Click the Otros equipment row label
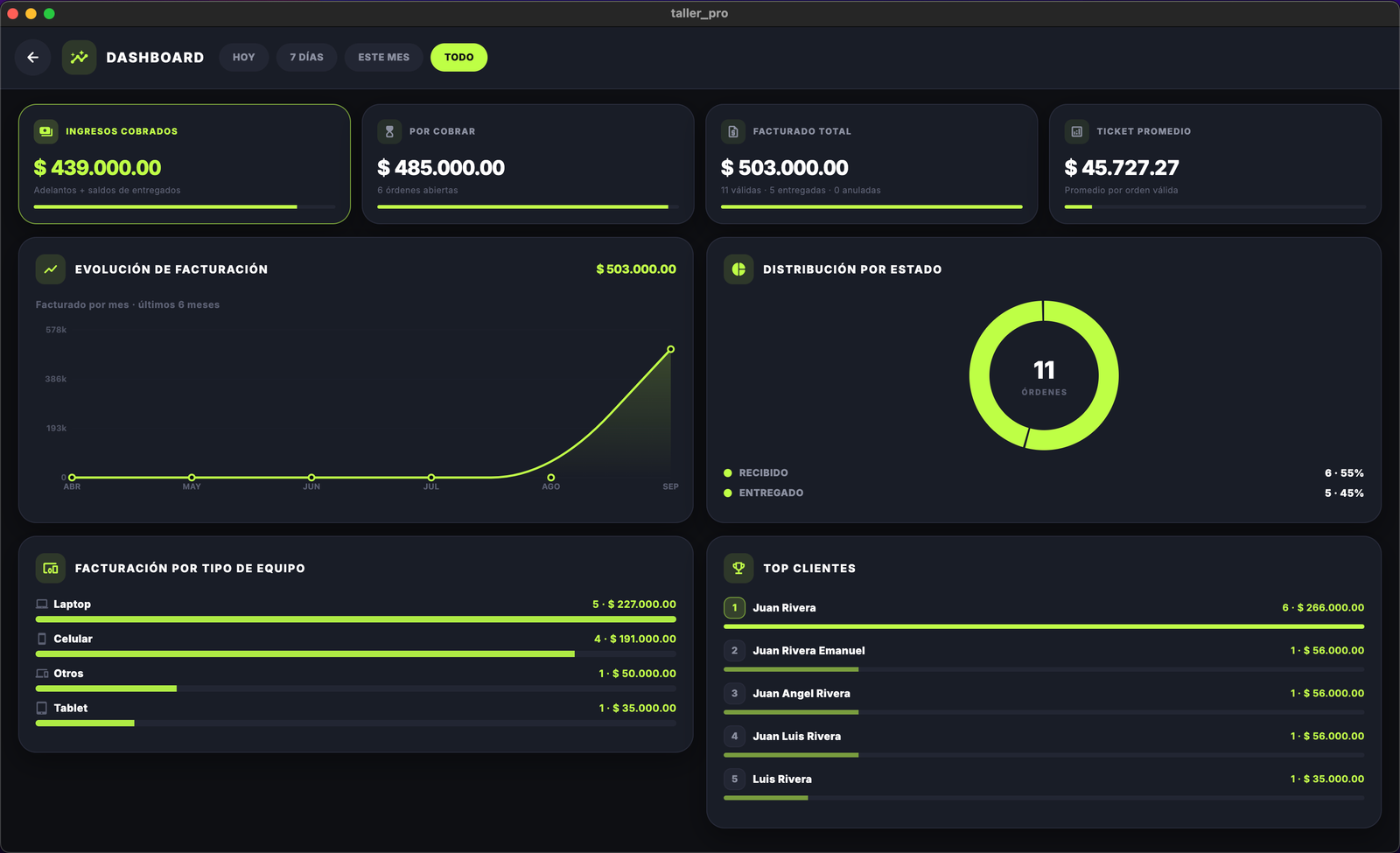1400x853 pixels. pyautogui.click(x=68, y=674)
